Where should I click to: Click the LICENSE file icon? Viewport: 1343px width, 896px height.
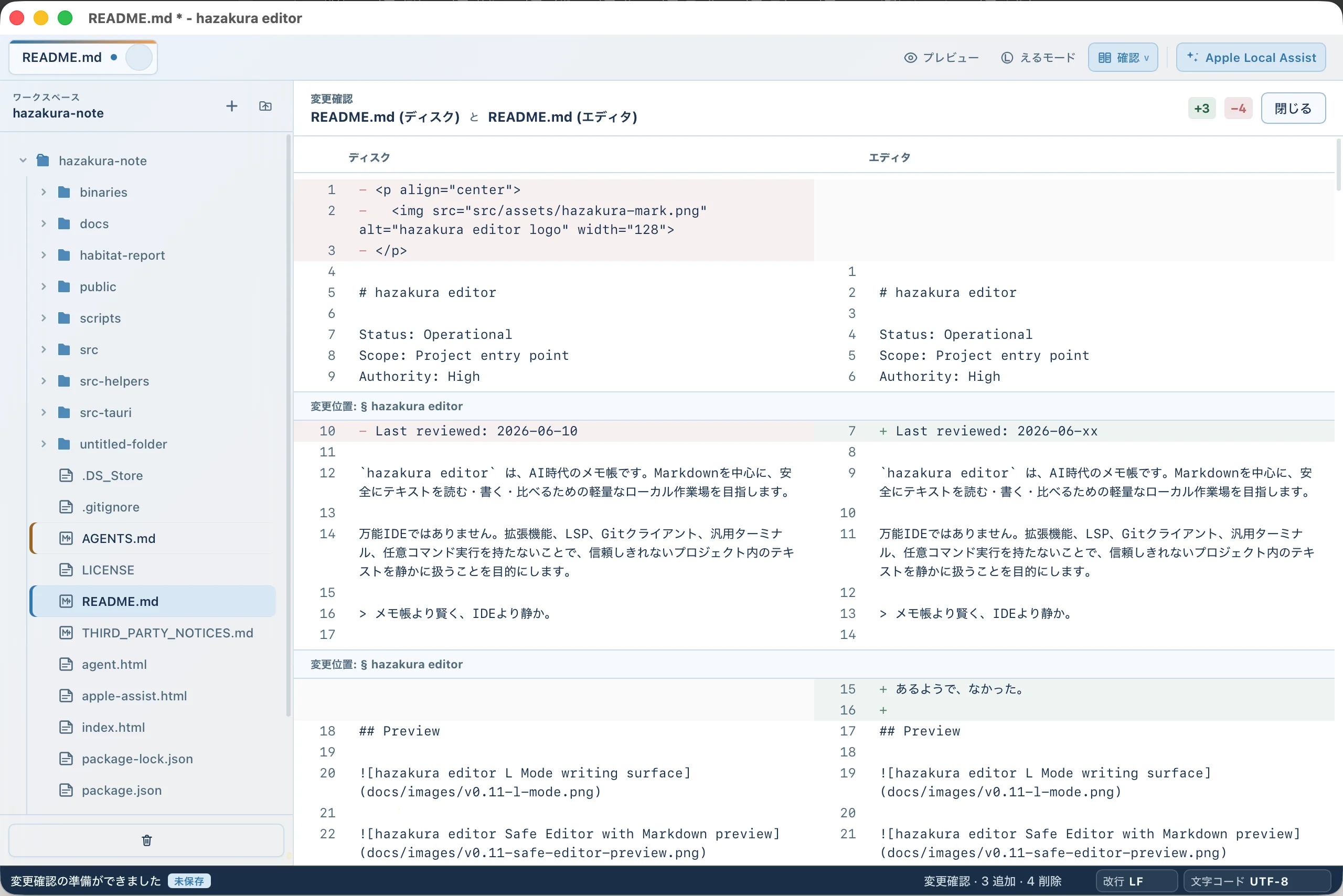tap(66, 570)
